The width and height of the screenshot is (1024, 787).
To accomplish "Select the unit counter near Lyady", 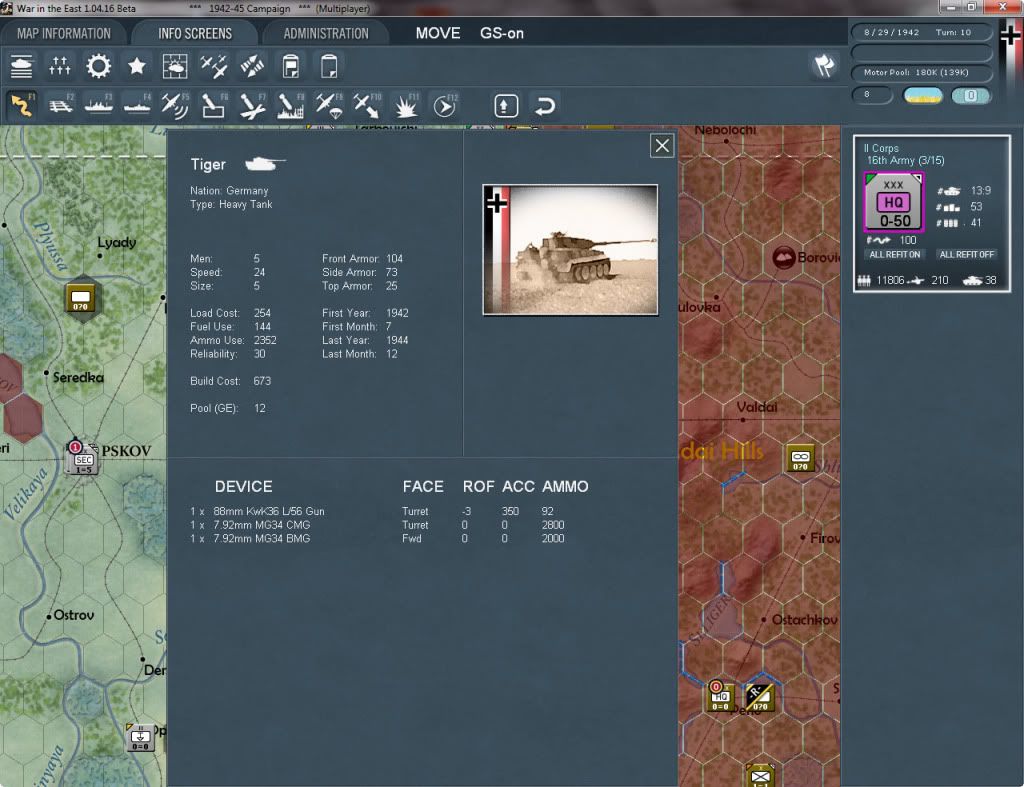I will 81,299.
